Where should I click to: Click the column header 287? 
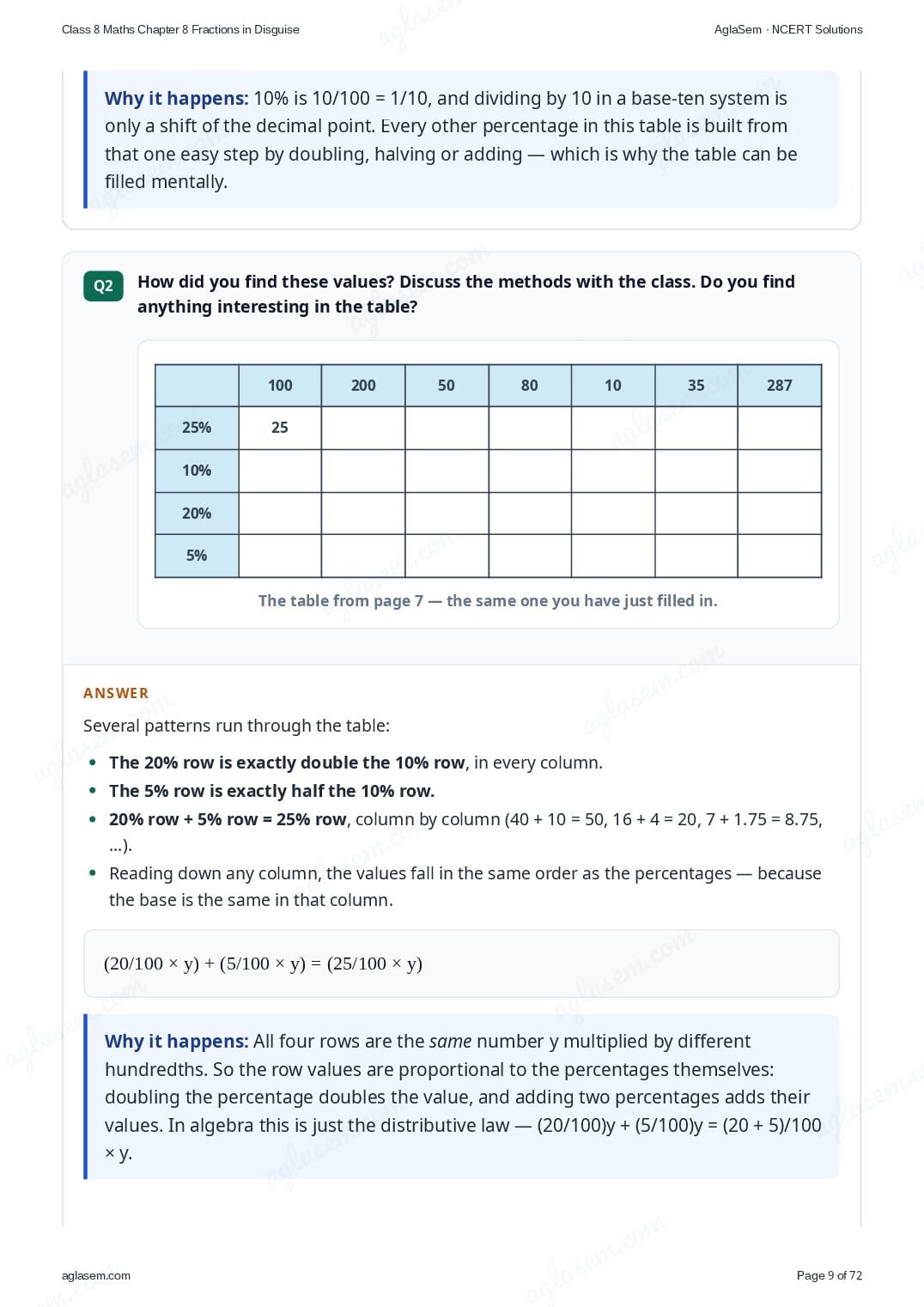(780, 386)
